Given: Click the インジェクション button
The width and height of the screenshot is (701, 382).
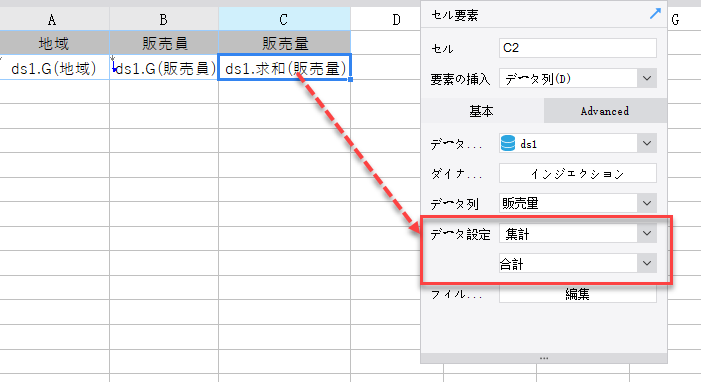Looking at the screenshot, I should (x=578, y=174).
